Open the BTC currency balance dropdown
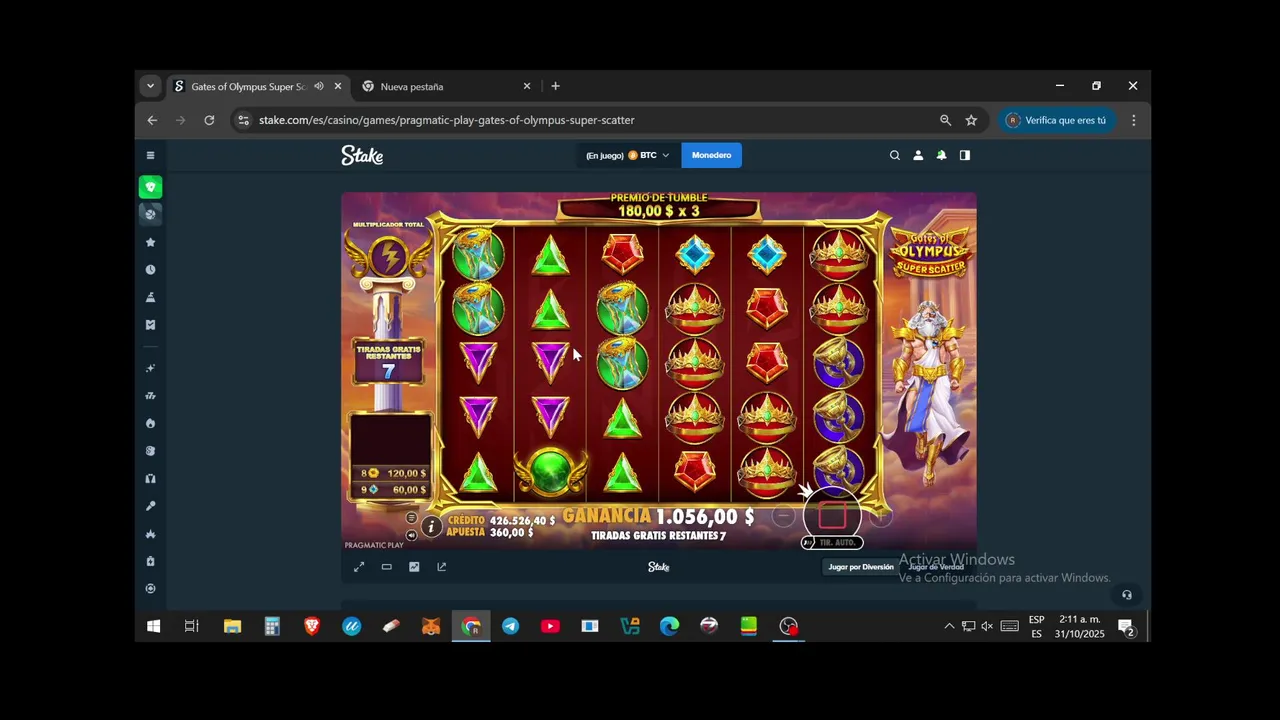The height and width of the screenshot is (720, 1280). click(x=628, y=155)
